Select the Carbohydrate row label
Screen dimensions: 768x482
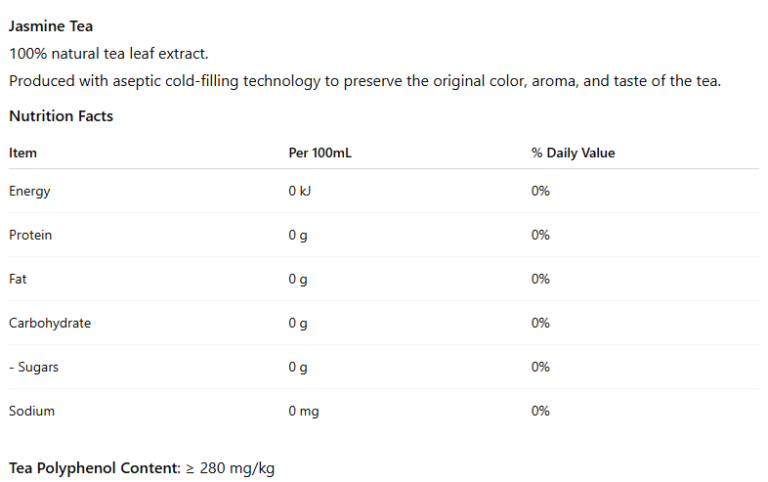point(50,323)
